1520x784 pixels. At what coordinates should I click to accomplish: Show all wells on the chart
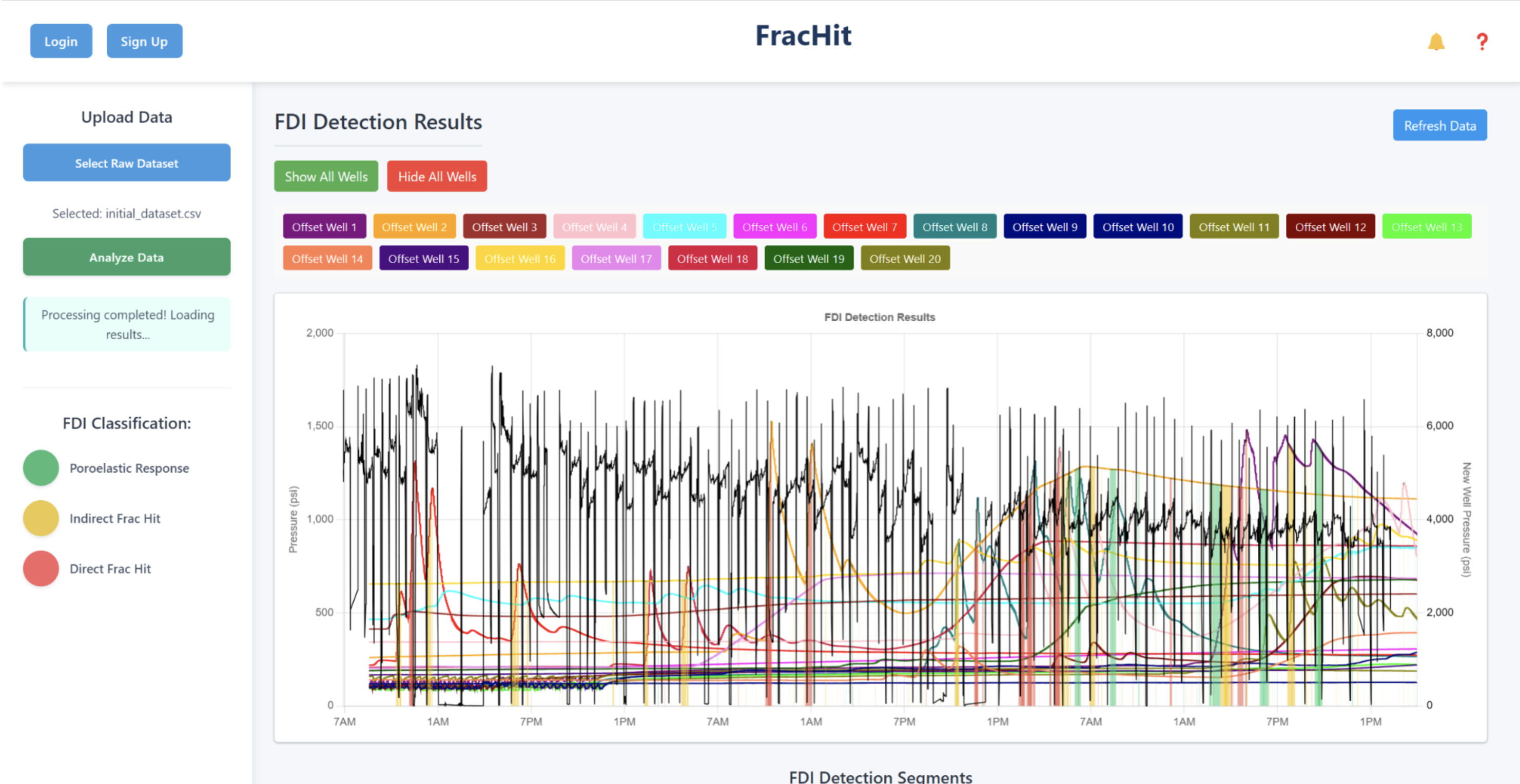(x=326, y=177)
